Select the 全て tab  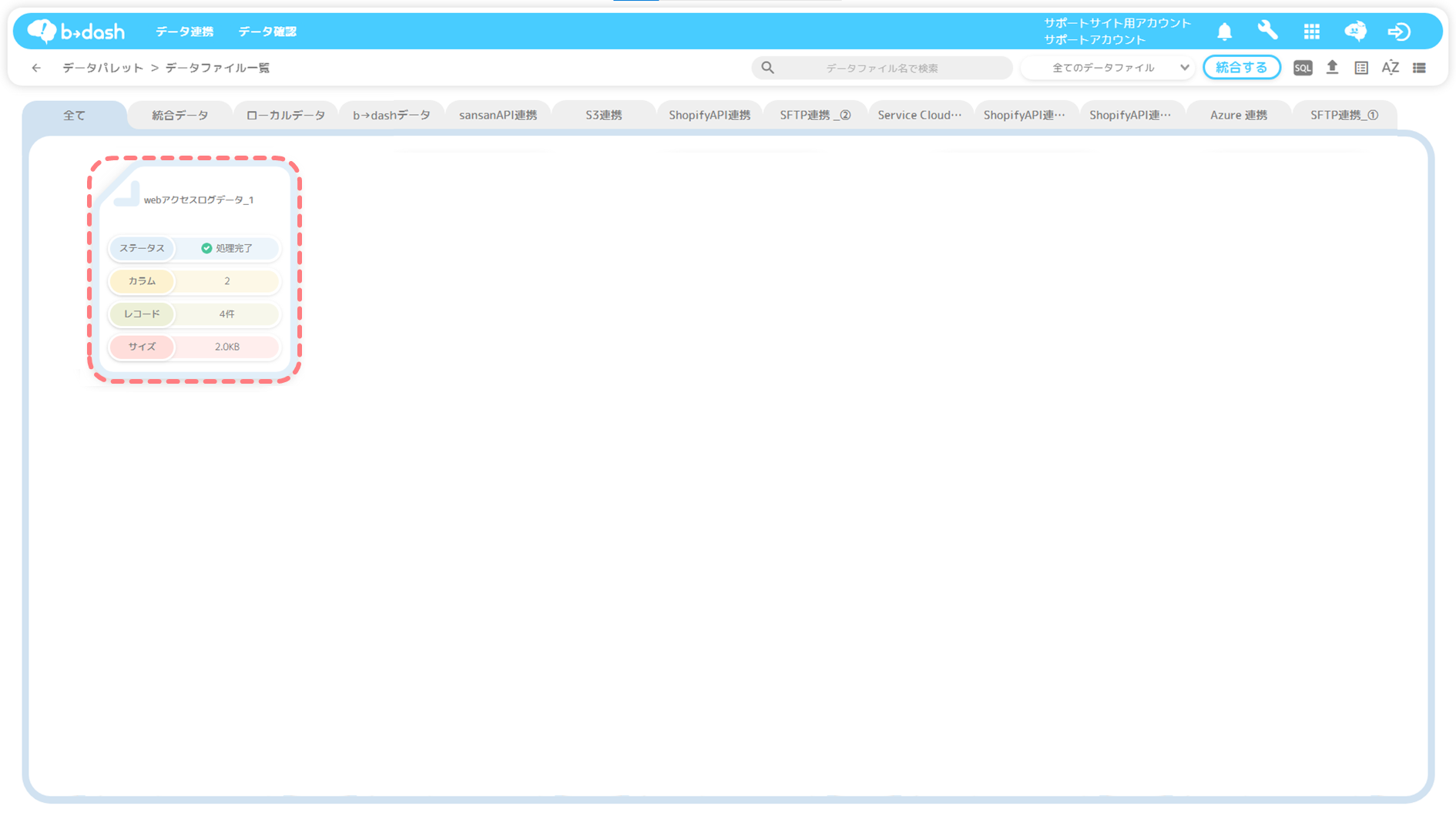[x=75, y=115]
